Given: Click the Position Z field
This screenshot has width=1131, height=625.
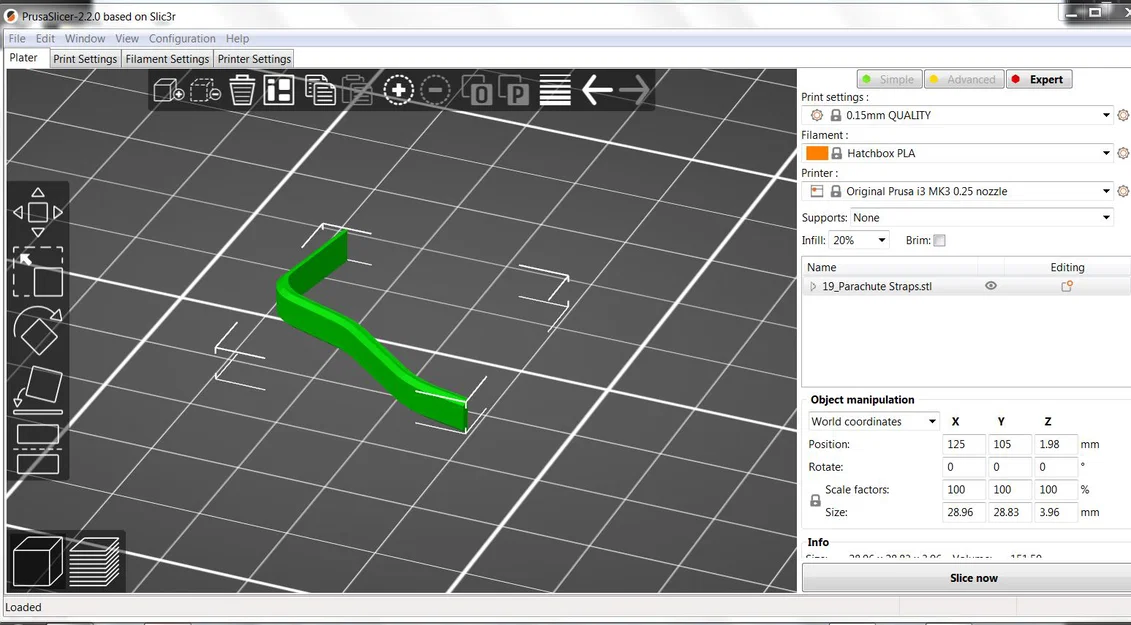Looking at the screenshot, I should 1056,445.
